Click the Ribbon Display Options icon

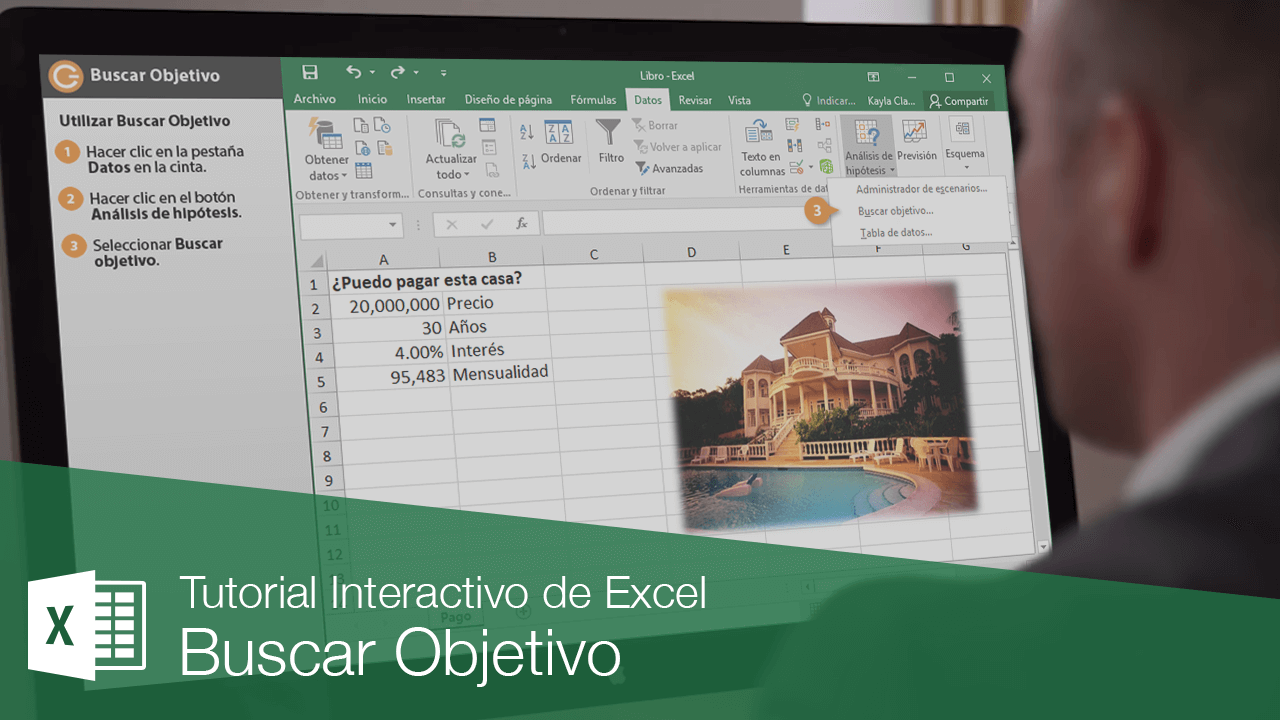(873, 77)
